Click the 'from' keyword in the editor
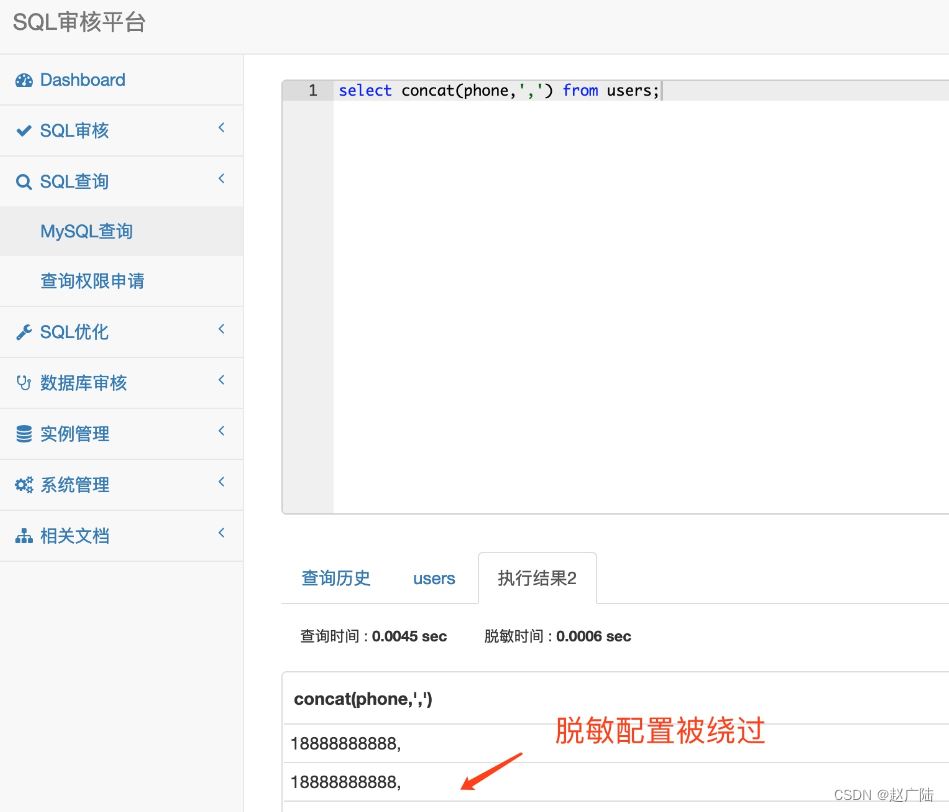 coord(580,91)
